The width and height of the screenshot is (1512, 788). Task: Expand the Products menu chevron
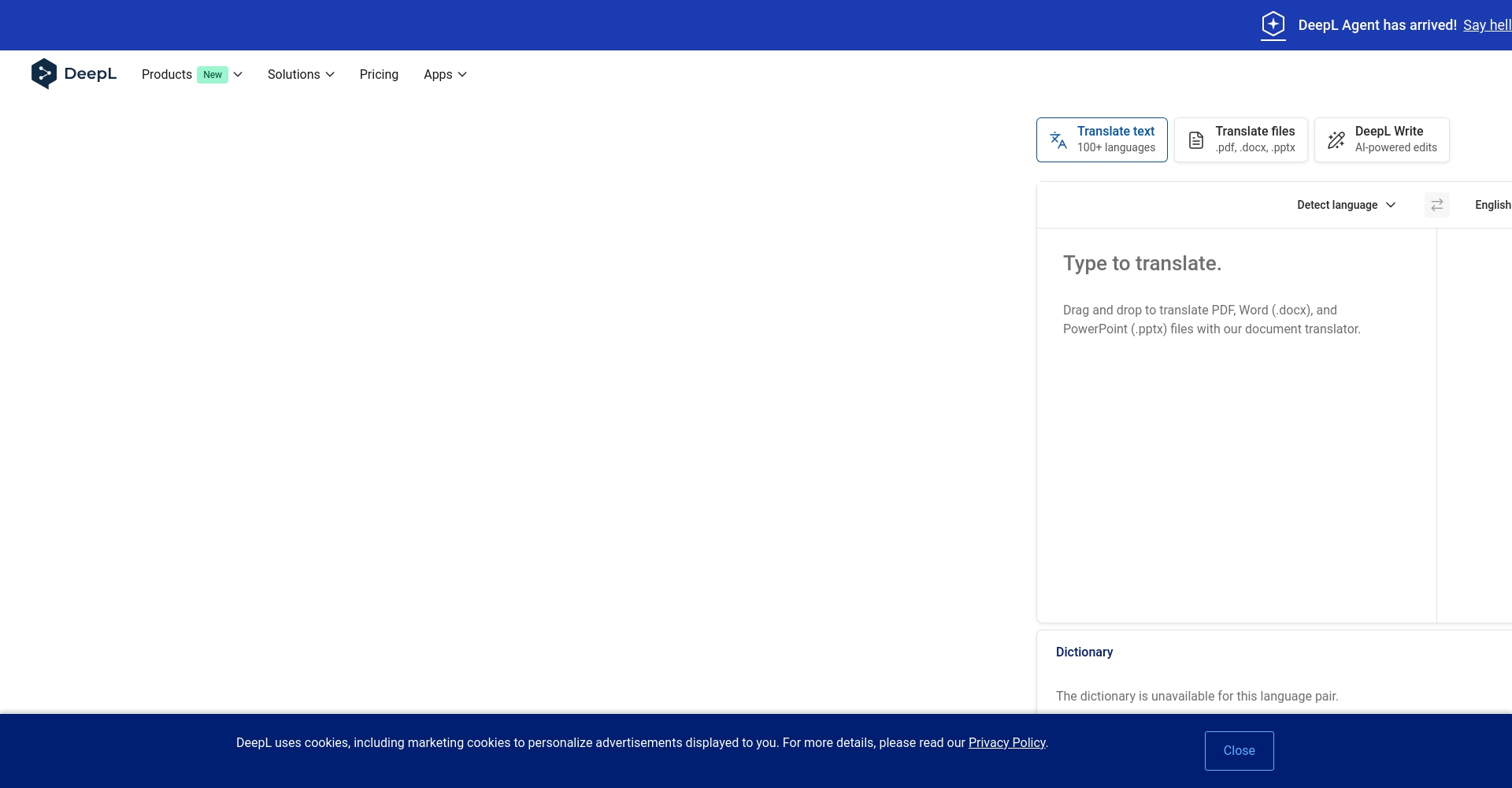pyautogui.click(x=238, y=75)
